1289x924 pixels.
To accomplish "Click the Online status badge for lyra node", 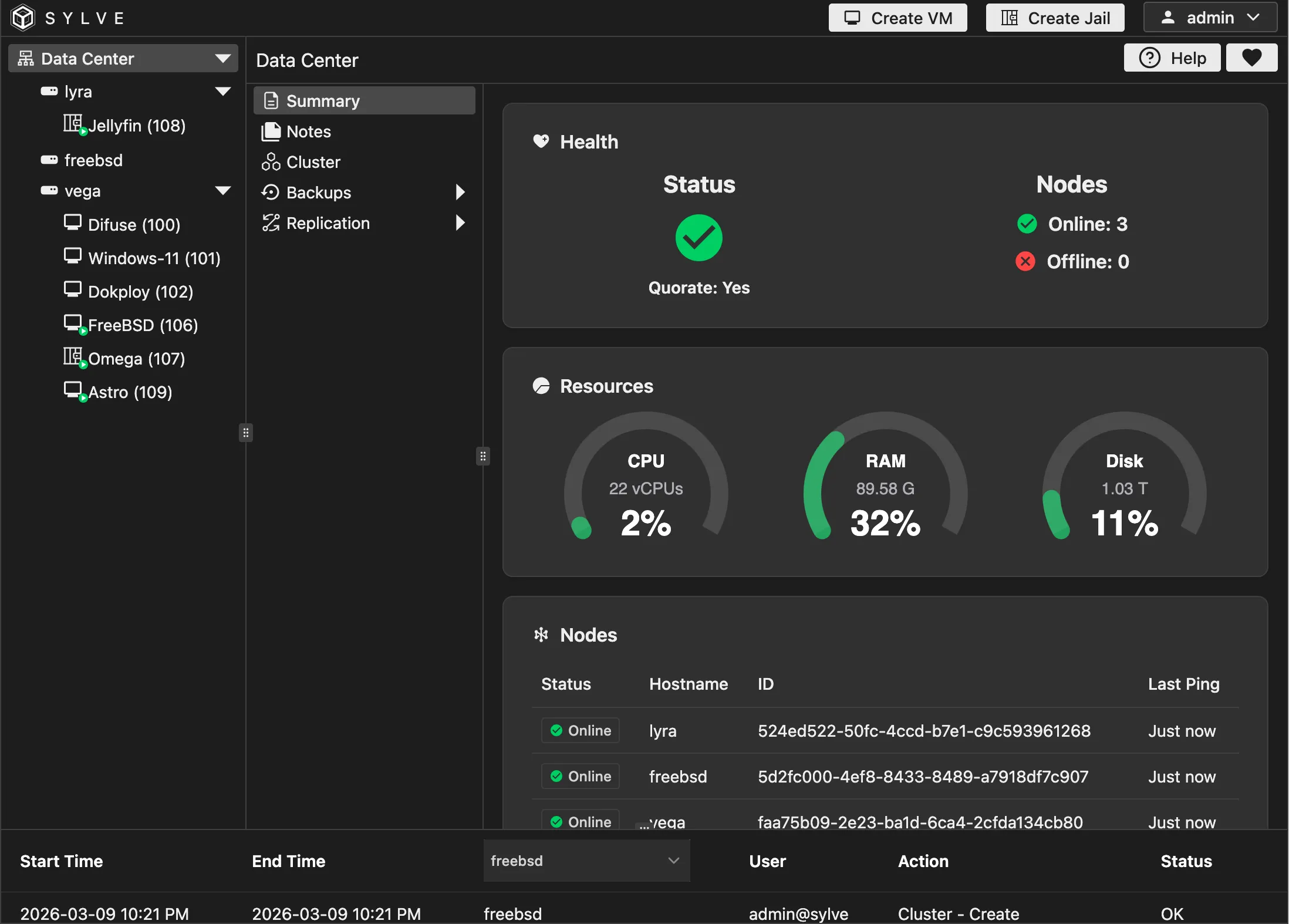I will click(580, 730).
